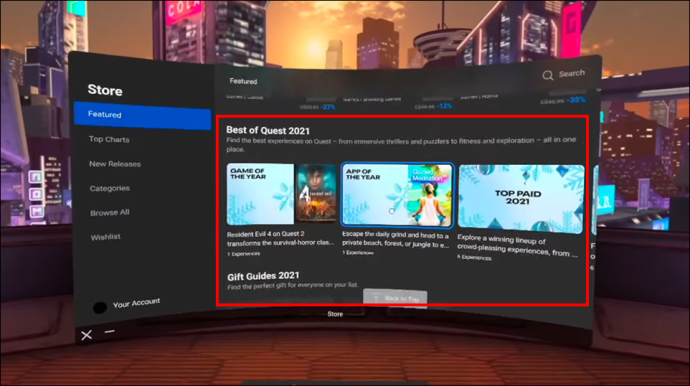Click the Search text label
Image resolution: width=690 pixels, height=386 pixels.
572,74
